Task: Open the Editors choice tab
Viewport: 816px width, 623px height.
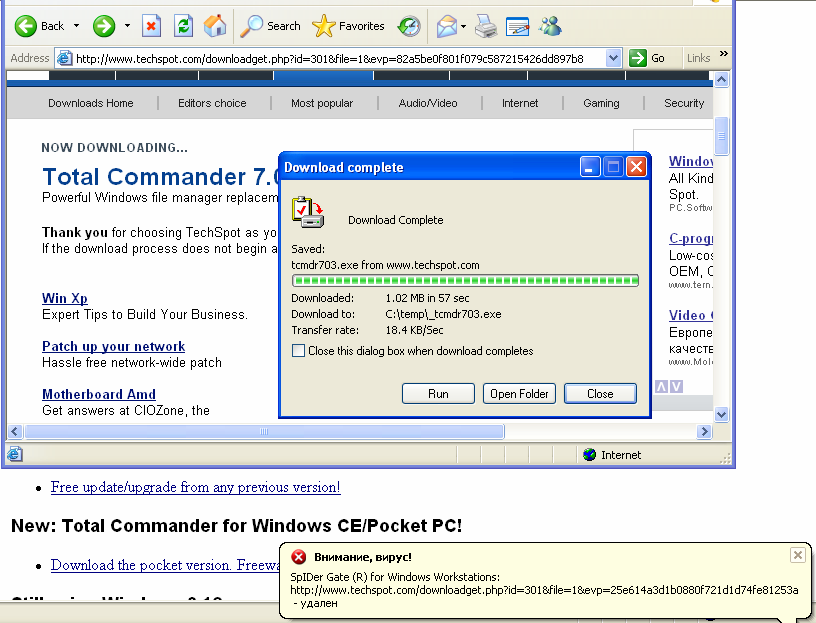Action: click(212, 103)
